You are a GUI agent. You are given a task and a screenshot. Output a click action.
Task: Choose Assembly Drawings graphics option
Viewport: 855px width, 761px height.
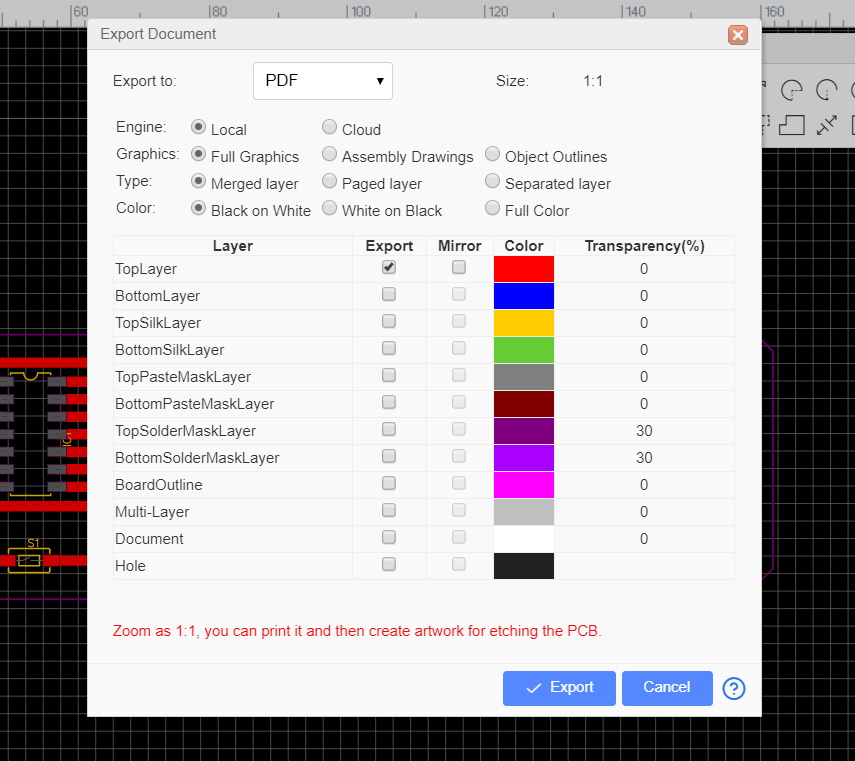click(329, 154)
